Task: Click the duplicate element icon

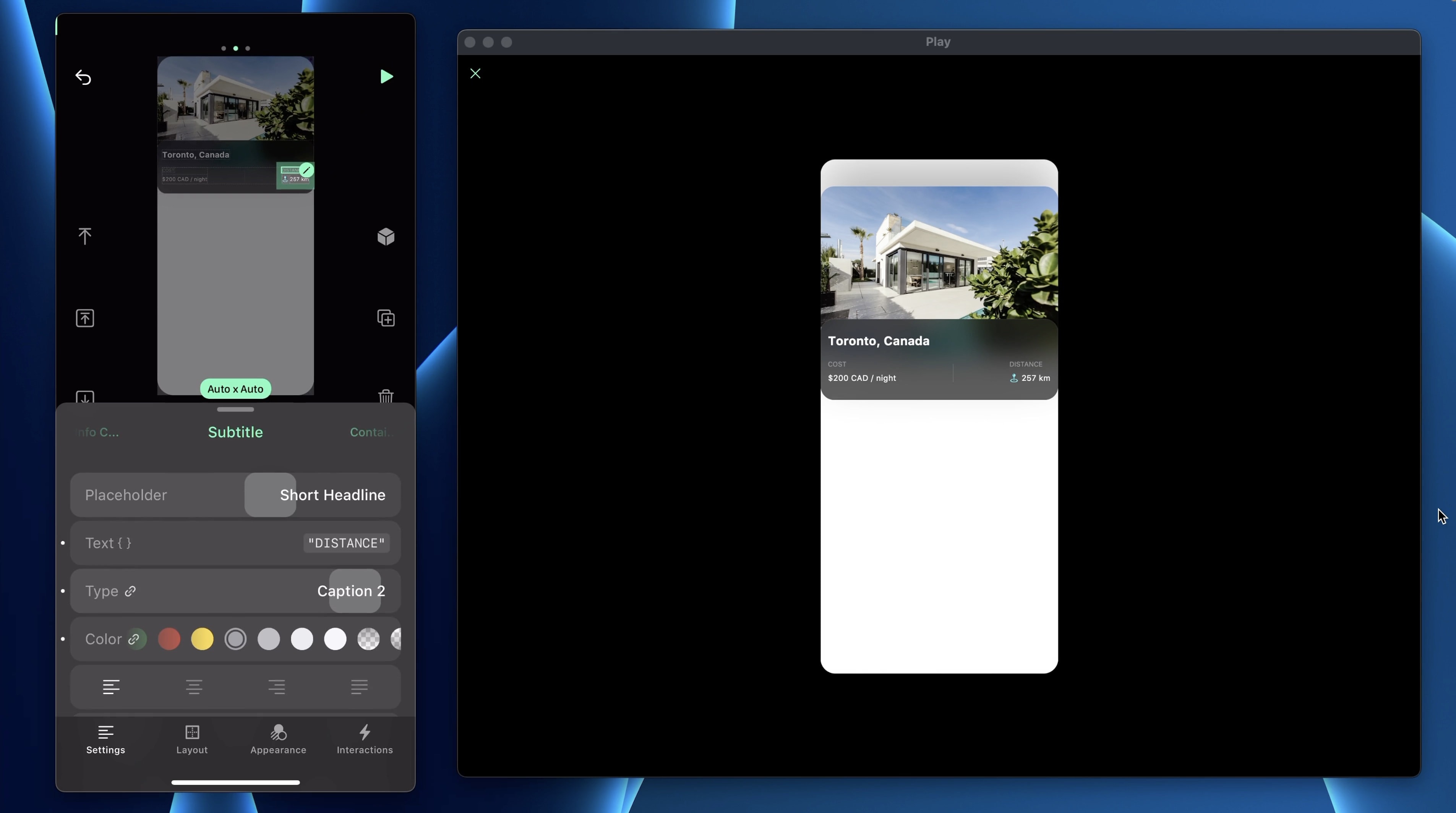Action: [386, 318]
